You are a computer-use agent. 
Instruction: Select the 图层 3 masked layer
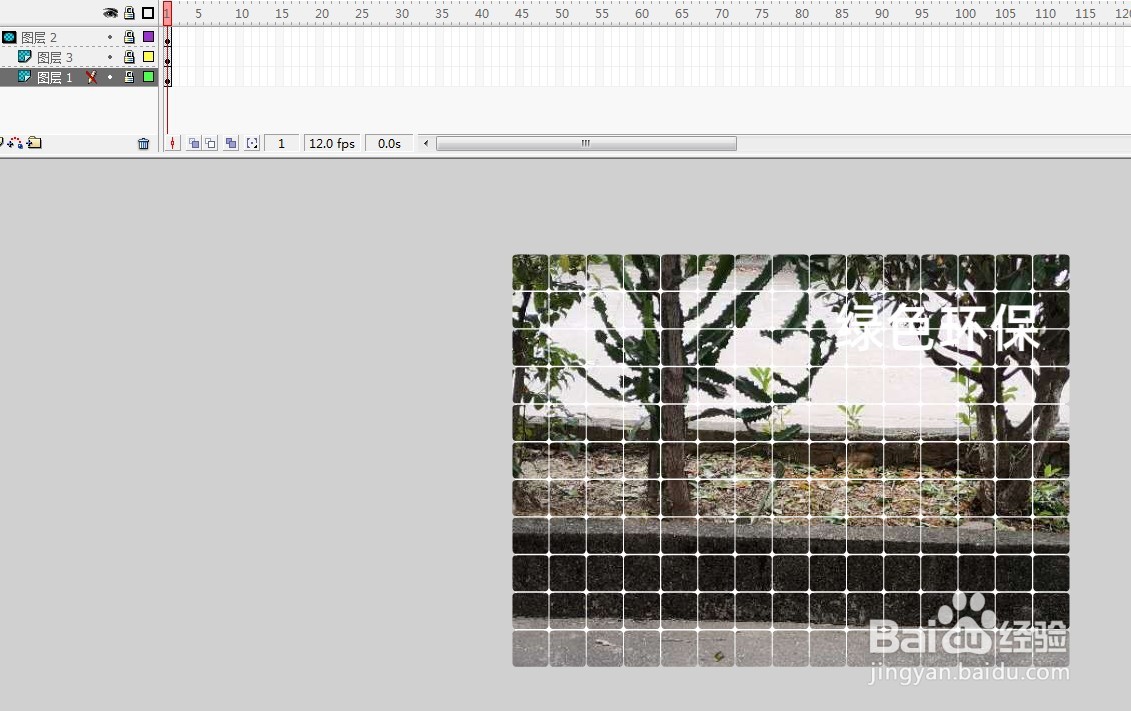click(79, 57)
